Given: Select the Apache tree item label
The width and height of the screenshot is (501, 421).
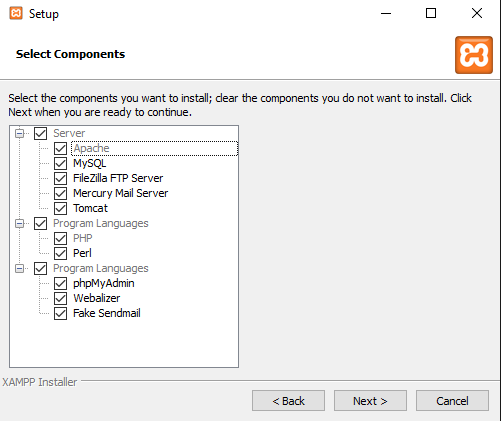Looking at the screenshot, I should click(x=91, y=148).
